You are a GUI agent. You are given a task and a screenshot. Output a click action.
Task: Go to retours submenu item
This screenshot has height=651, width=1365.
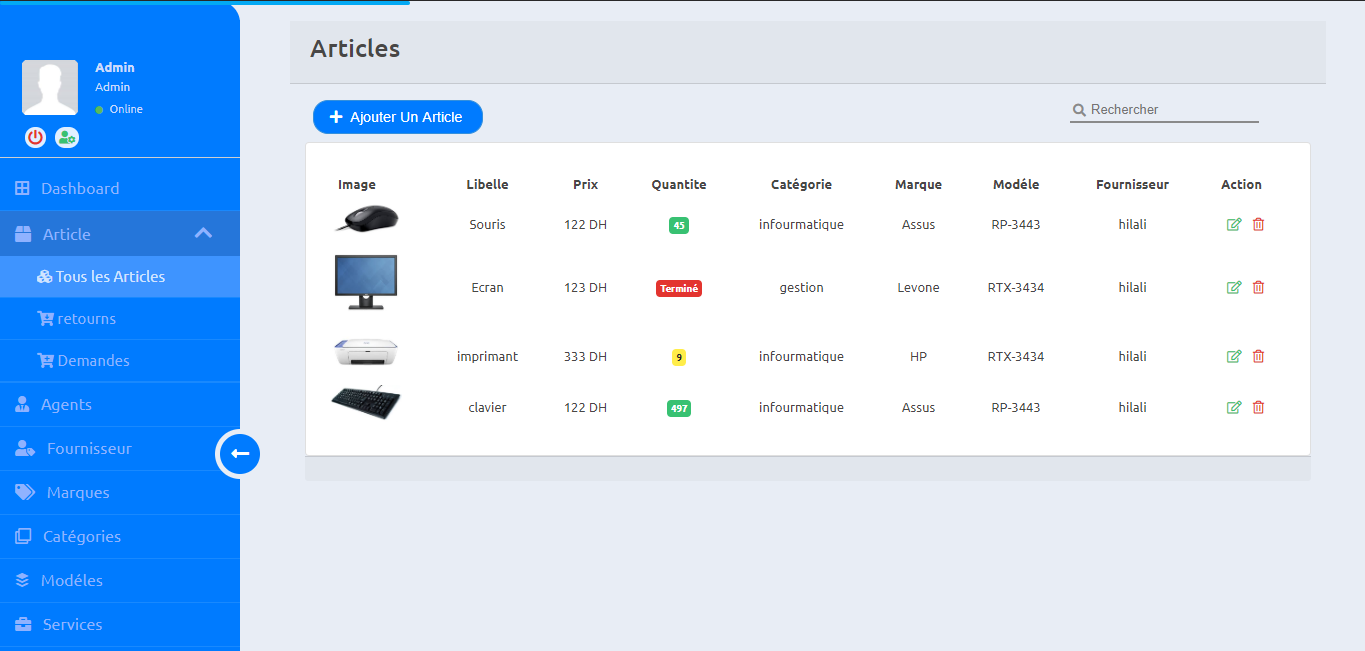(x=86, y=319)
